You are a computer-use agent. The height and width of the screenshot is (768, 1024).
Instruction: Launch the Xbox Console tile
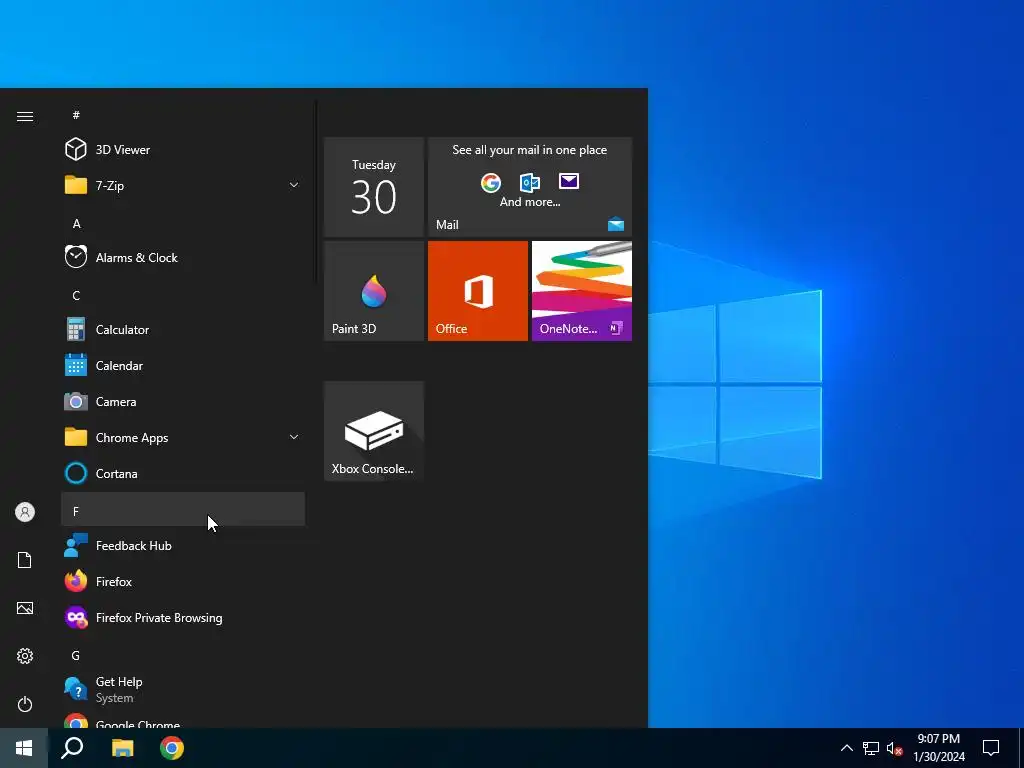coord(374,431)
